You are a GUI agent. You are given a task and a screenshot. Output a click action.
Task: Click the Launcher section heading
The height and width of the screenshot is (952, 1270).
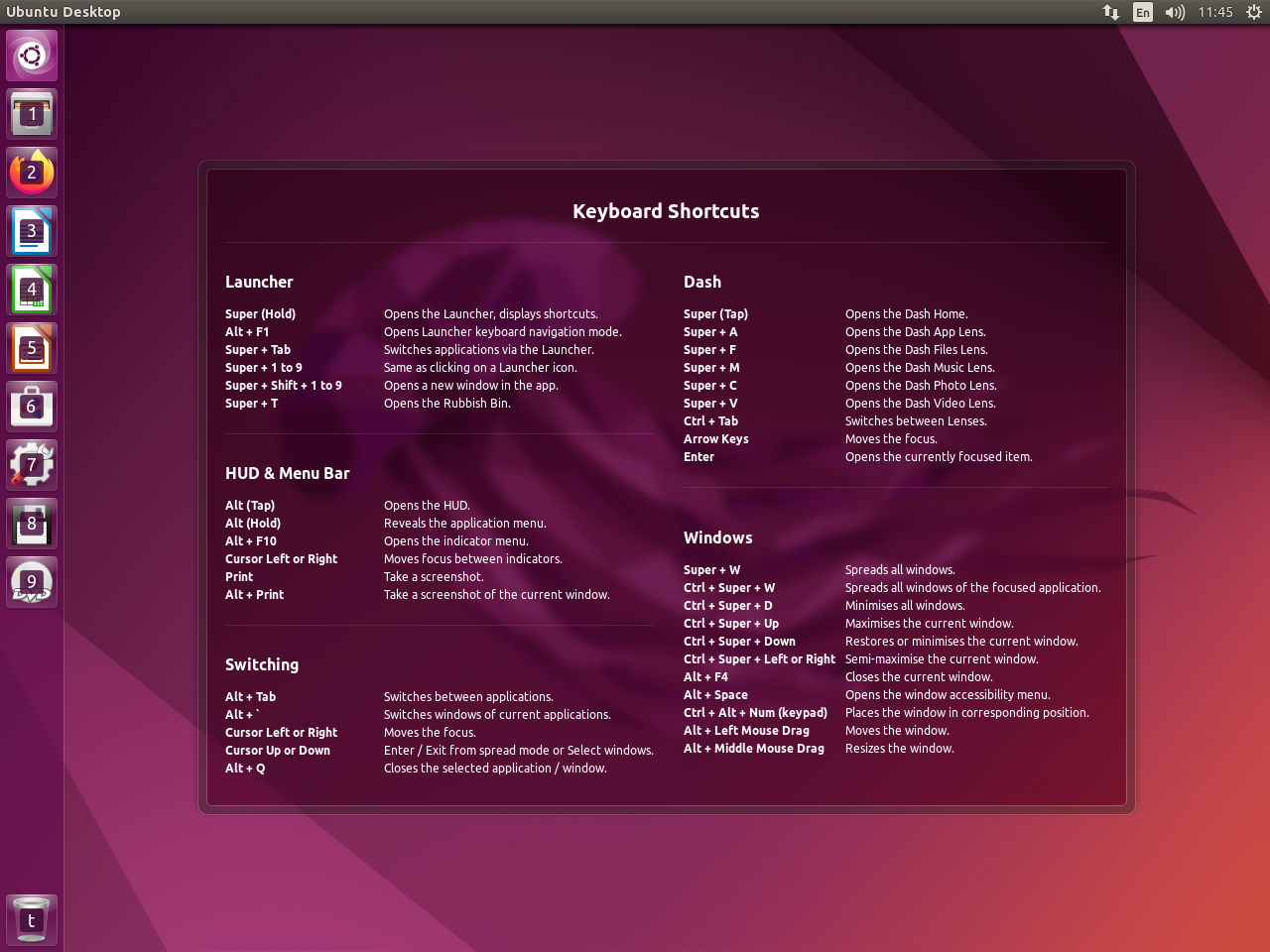(259, 282)
